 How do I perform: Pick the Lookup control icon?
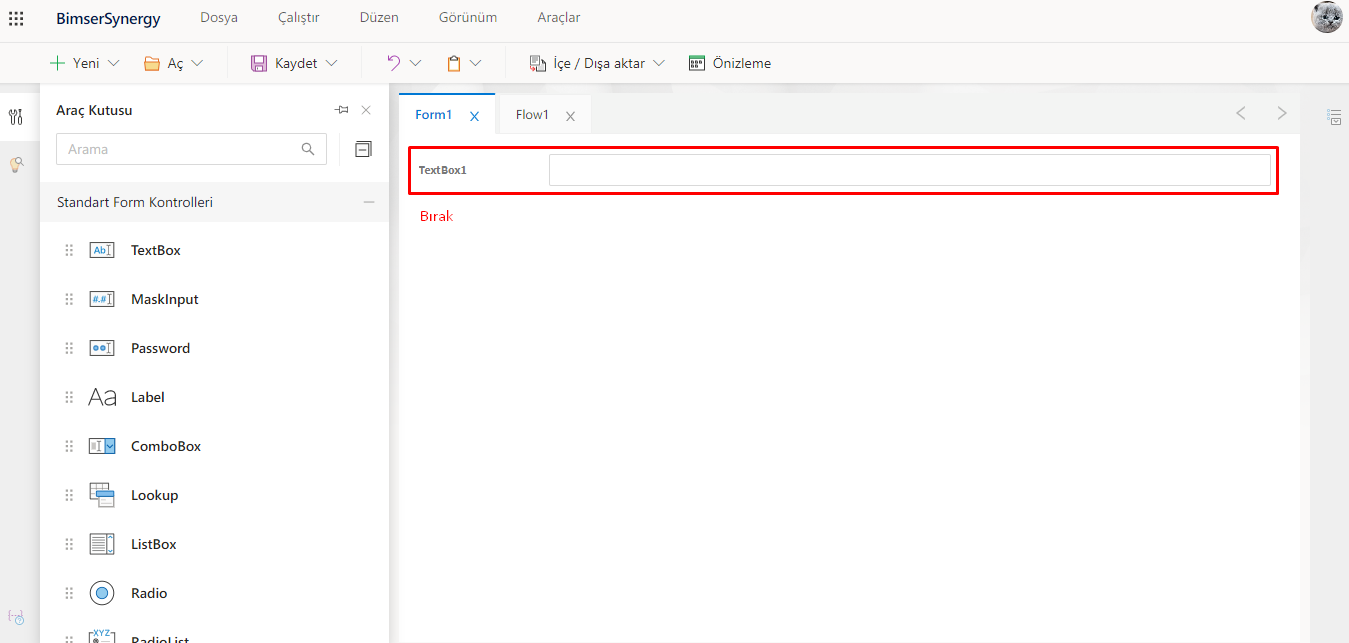102,495
